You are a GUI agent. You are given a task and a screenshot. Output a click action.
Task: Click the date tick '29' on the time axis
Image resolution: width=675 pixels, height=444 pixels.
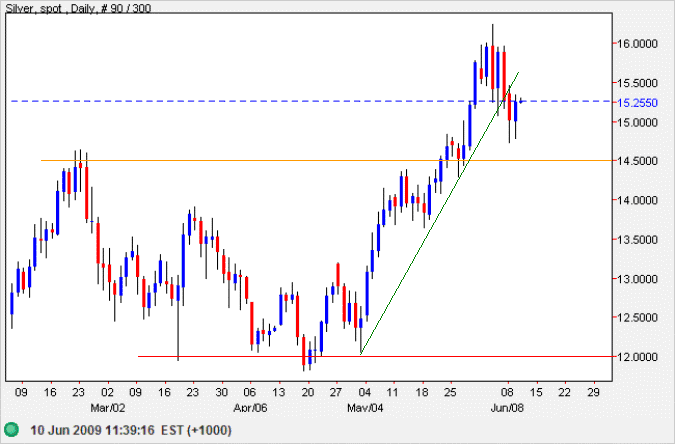(x=594, y=392)
